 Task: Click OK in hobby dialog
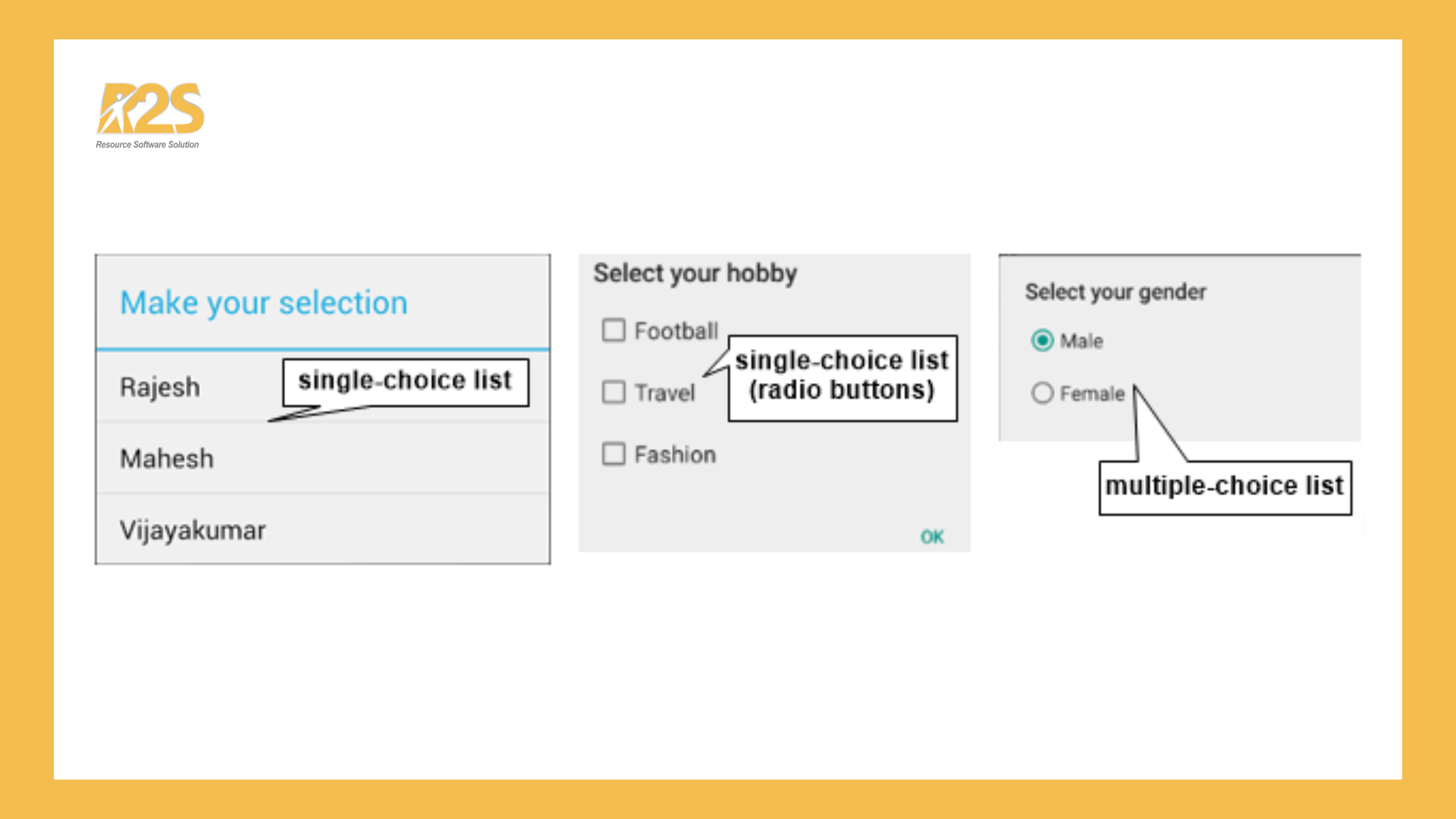click(x=932, y=537)
